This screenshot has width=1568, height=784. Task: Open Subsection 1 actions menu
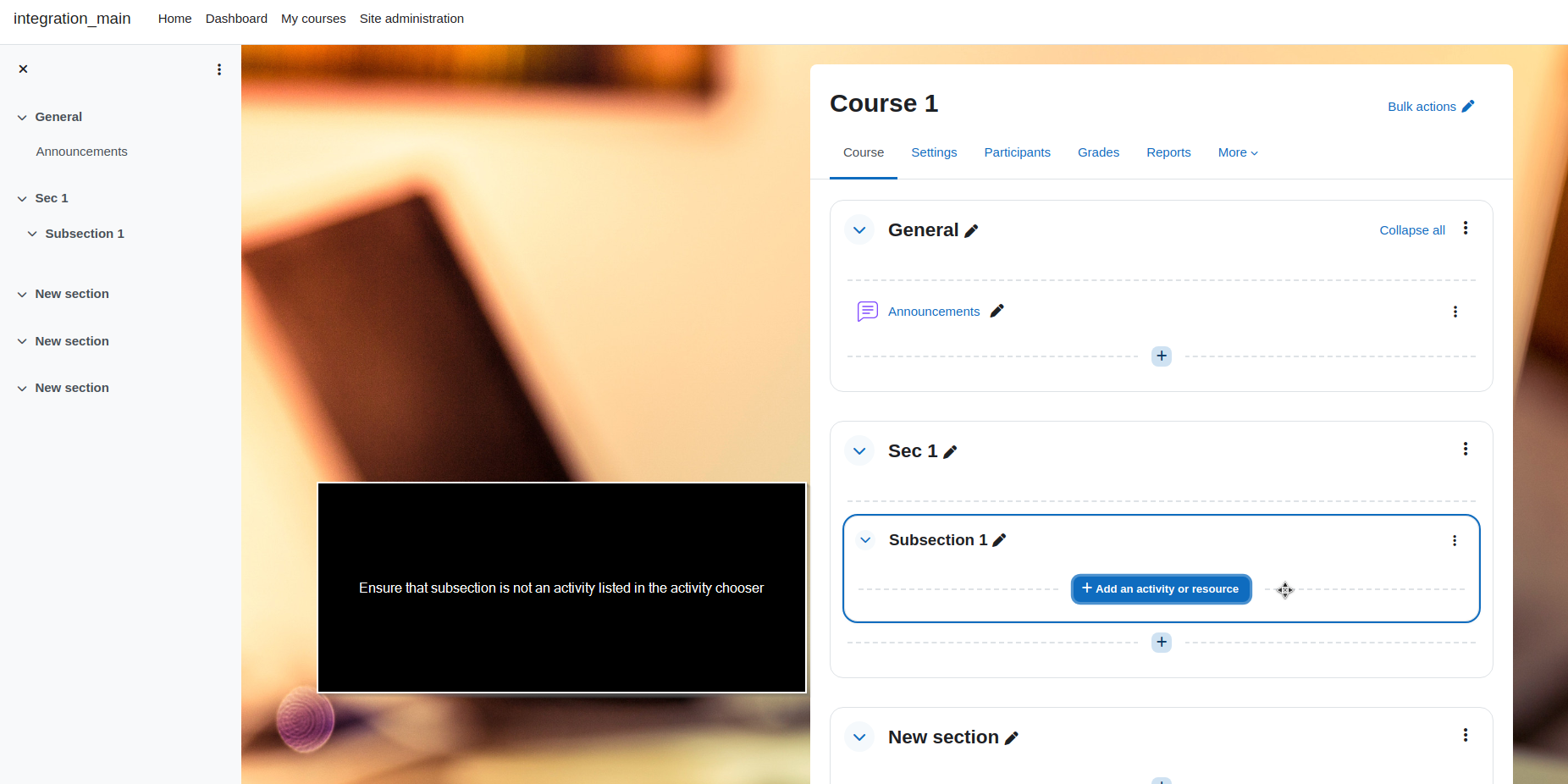pos(1455,541)
